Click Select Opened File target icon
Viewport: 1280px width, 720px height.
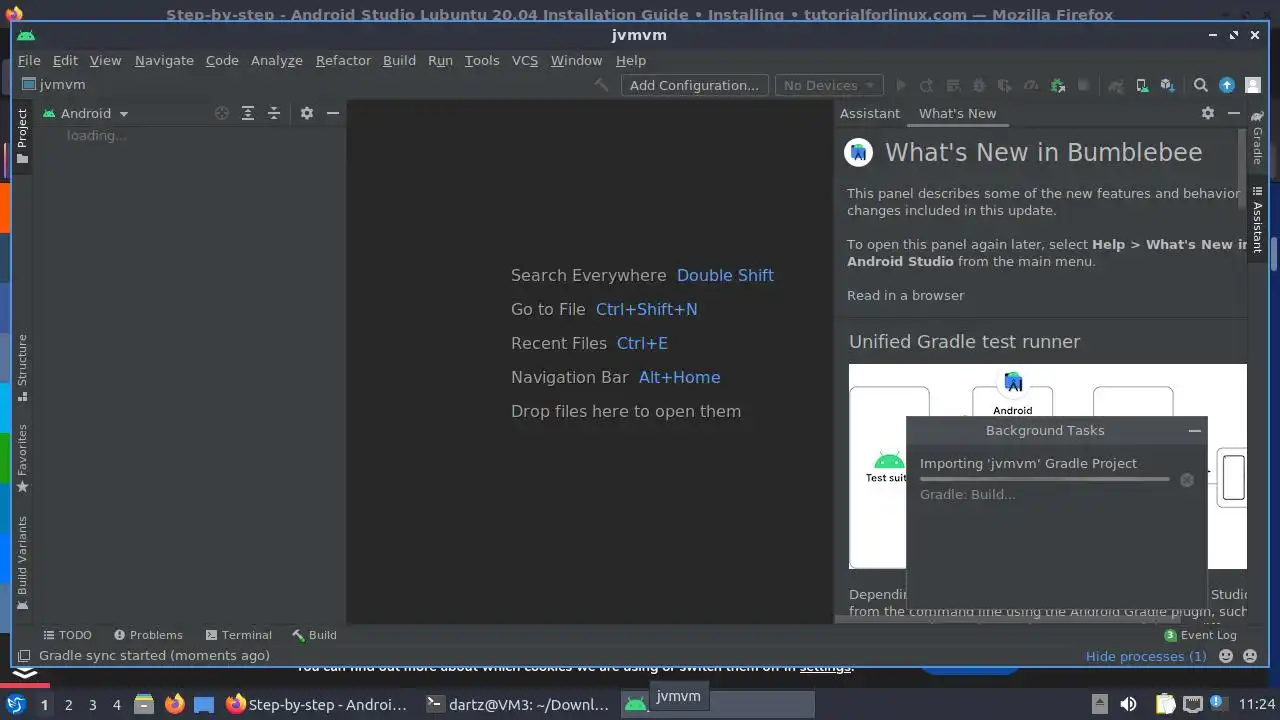tap(222, 113)
